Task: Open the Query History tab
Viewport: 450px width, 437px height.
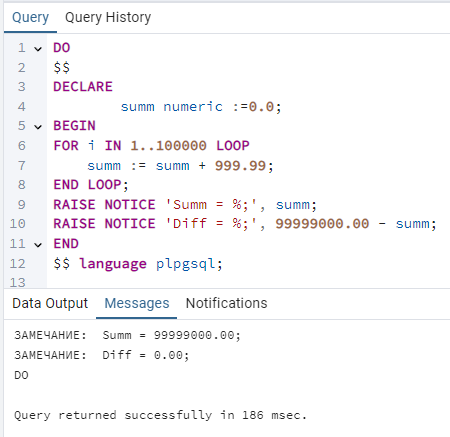Action: pos(108,17)
